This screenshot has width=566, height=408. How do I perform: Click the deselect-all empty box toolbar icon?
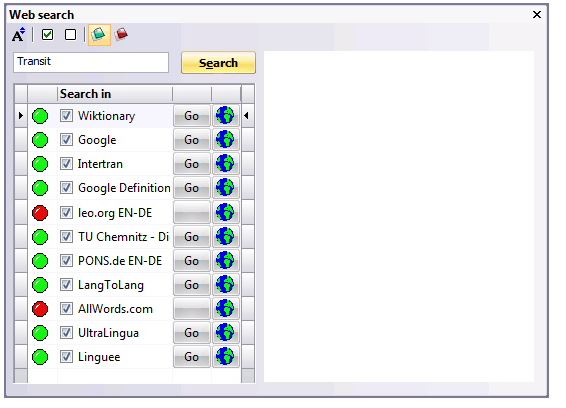tap(70, 35)
